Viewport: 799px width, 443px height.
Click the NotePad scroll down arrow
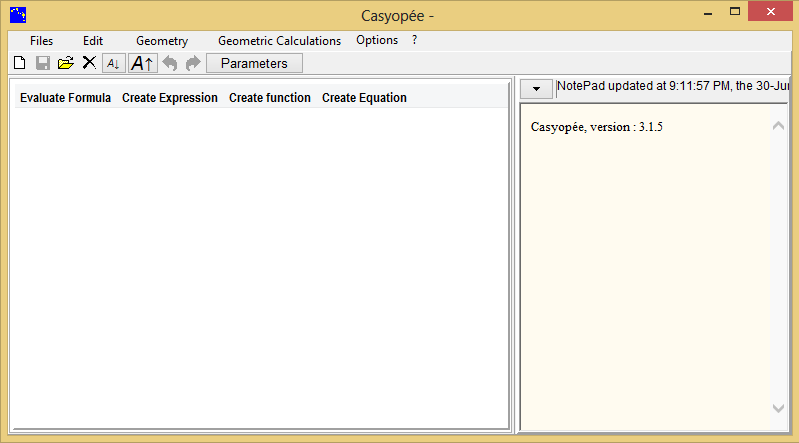[778, 408]
